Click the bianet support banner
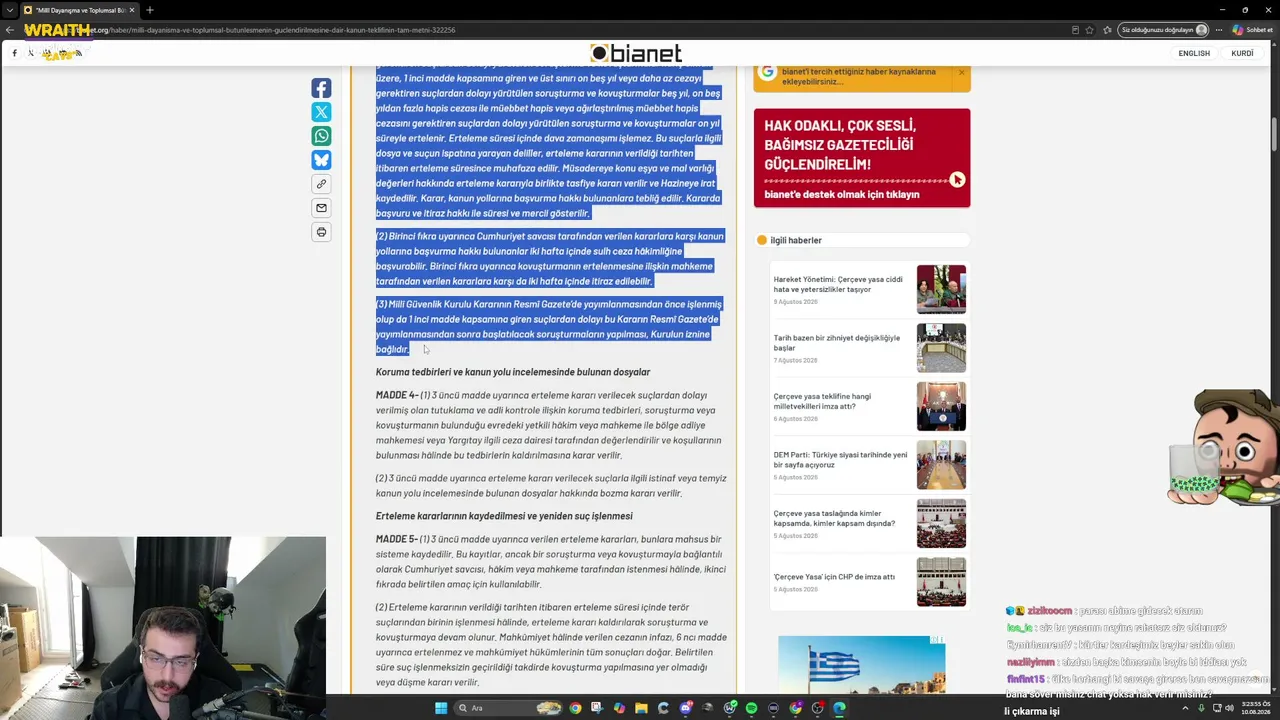The width and height of the screenshot is (1280, 720). [x=862, y=158]
